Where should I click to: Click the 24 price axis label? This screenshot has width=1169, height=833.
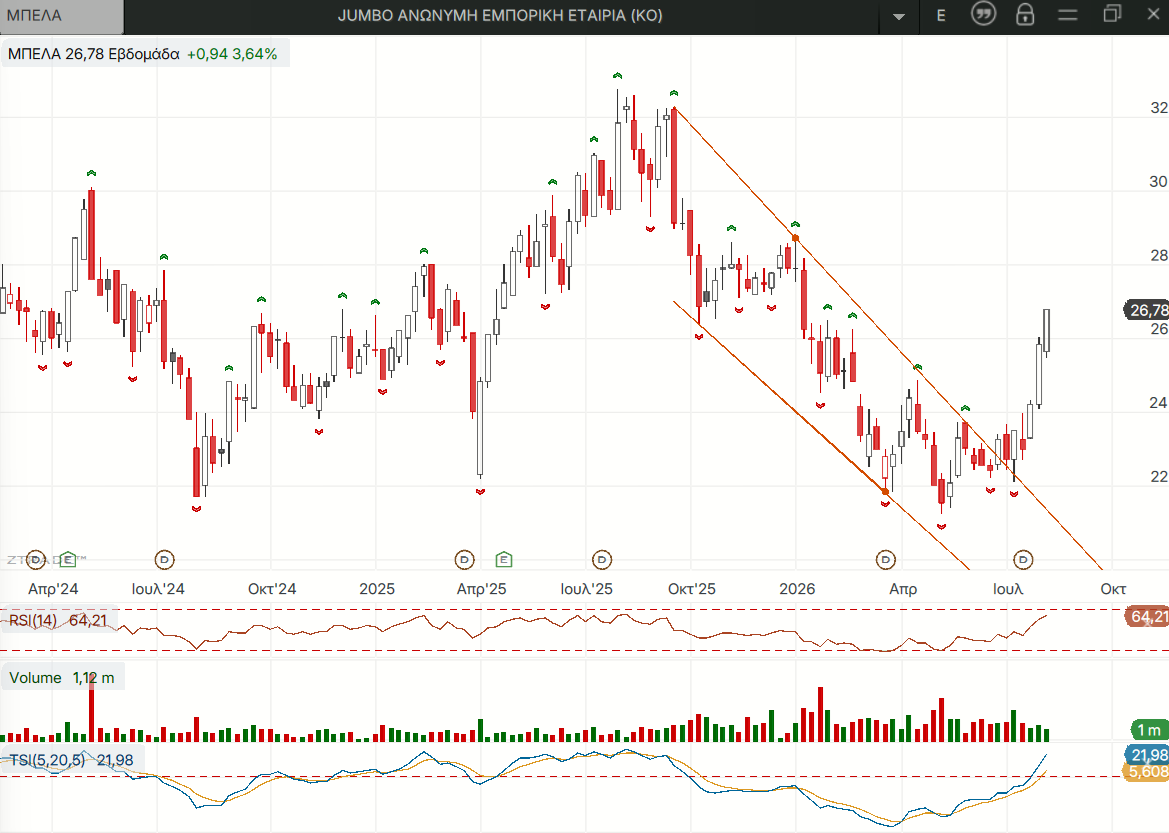click(1159, 403)
